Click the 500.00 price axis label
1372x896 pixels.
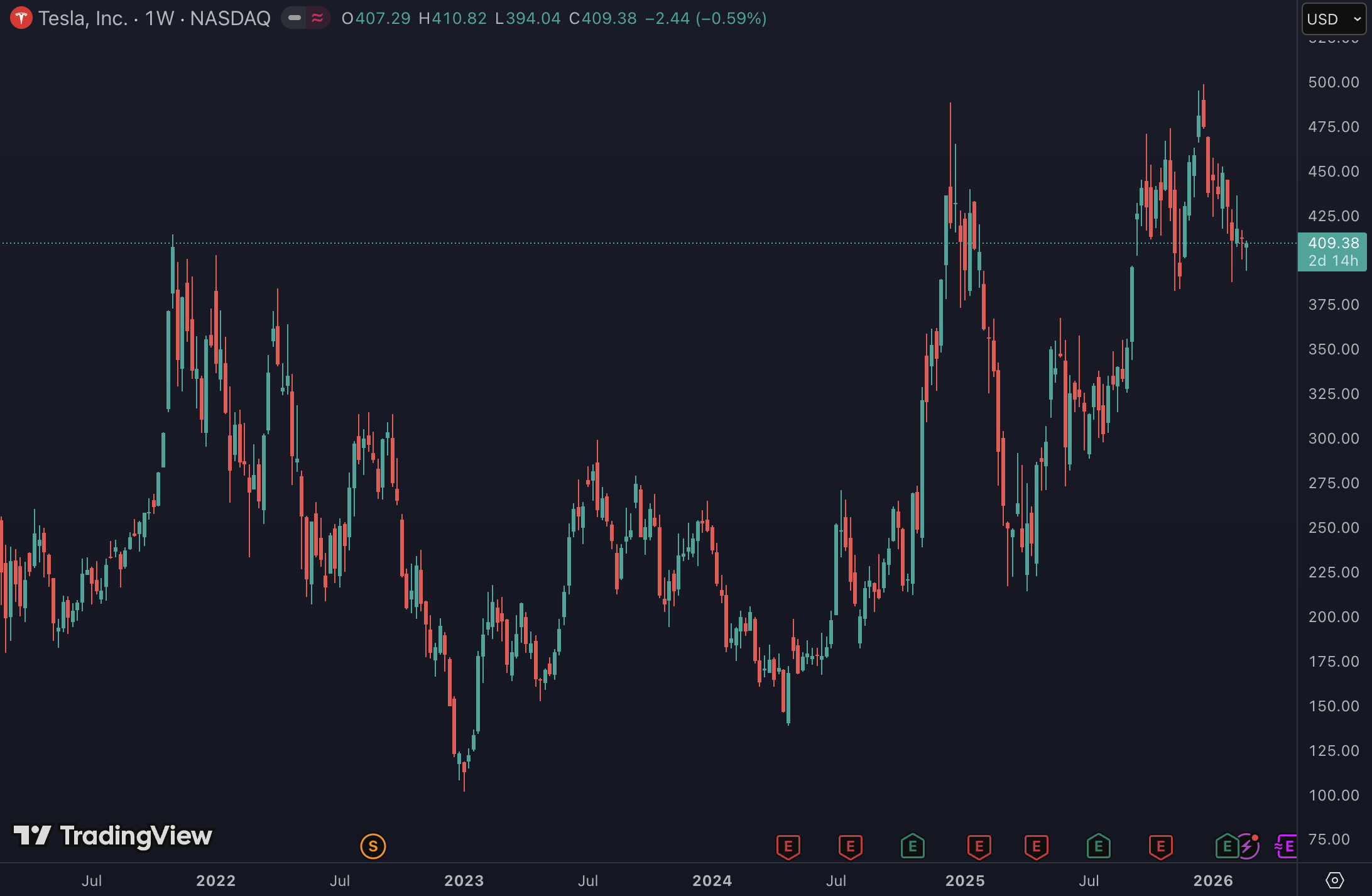pyautogui.click(x=1334, y=82)
